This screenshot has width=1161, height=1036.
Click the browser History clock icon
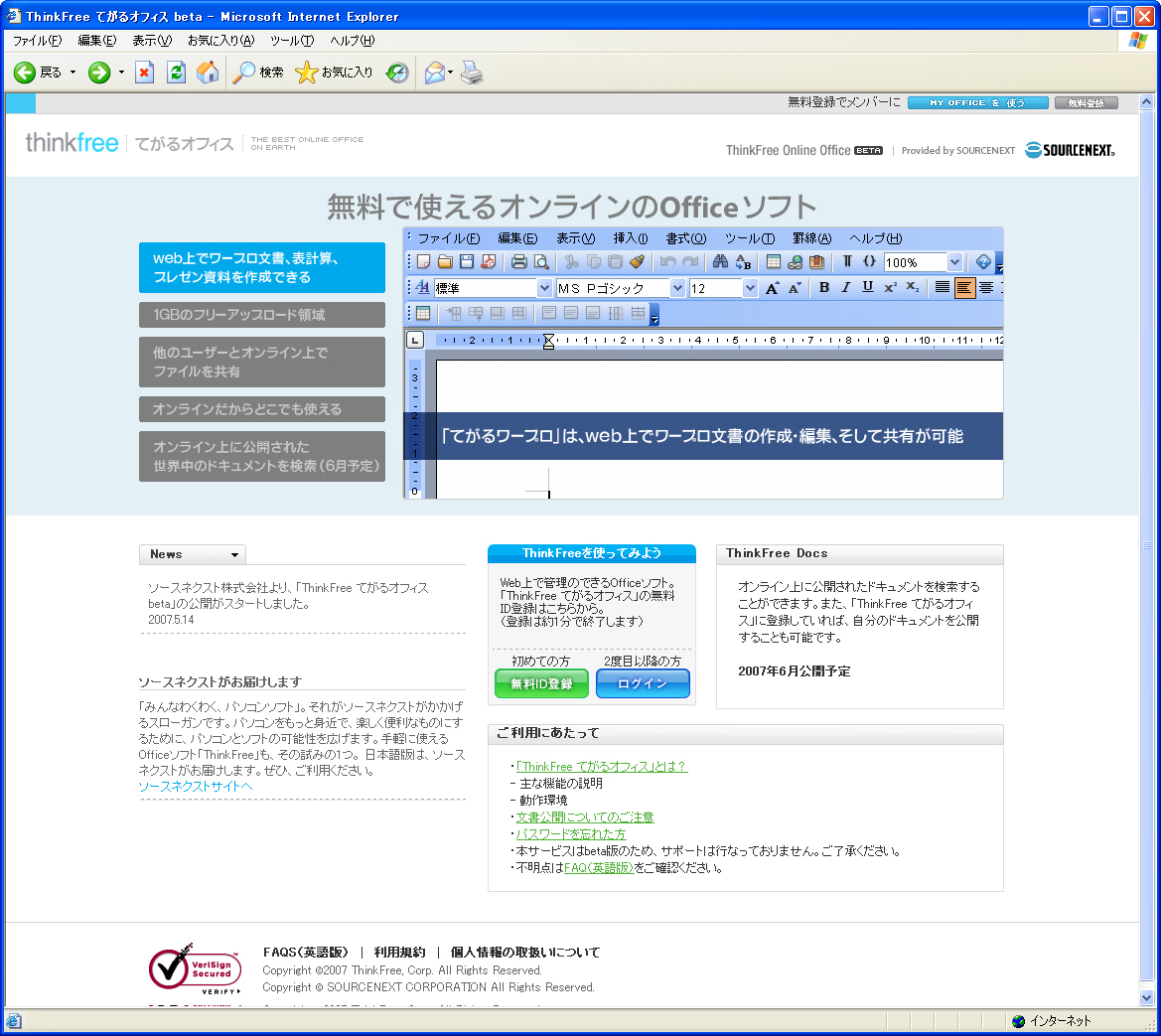pyautogui.click(x=397, y=72)
